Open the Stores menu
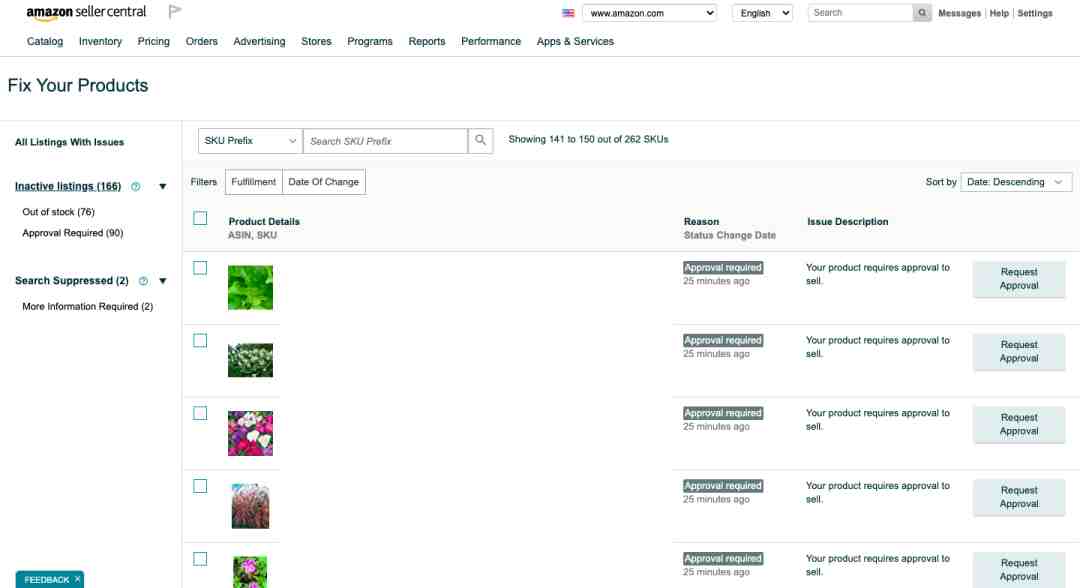This screenshot has width=1080, height=588. [316, 41]
